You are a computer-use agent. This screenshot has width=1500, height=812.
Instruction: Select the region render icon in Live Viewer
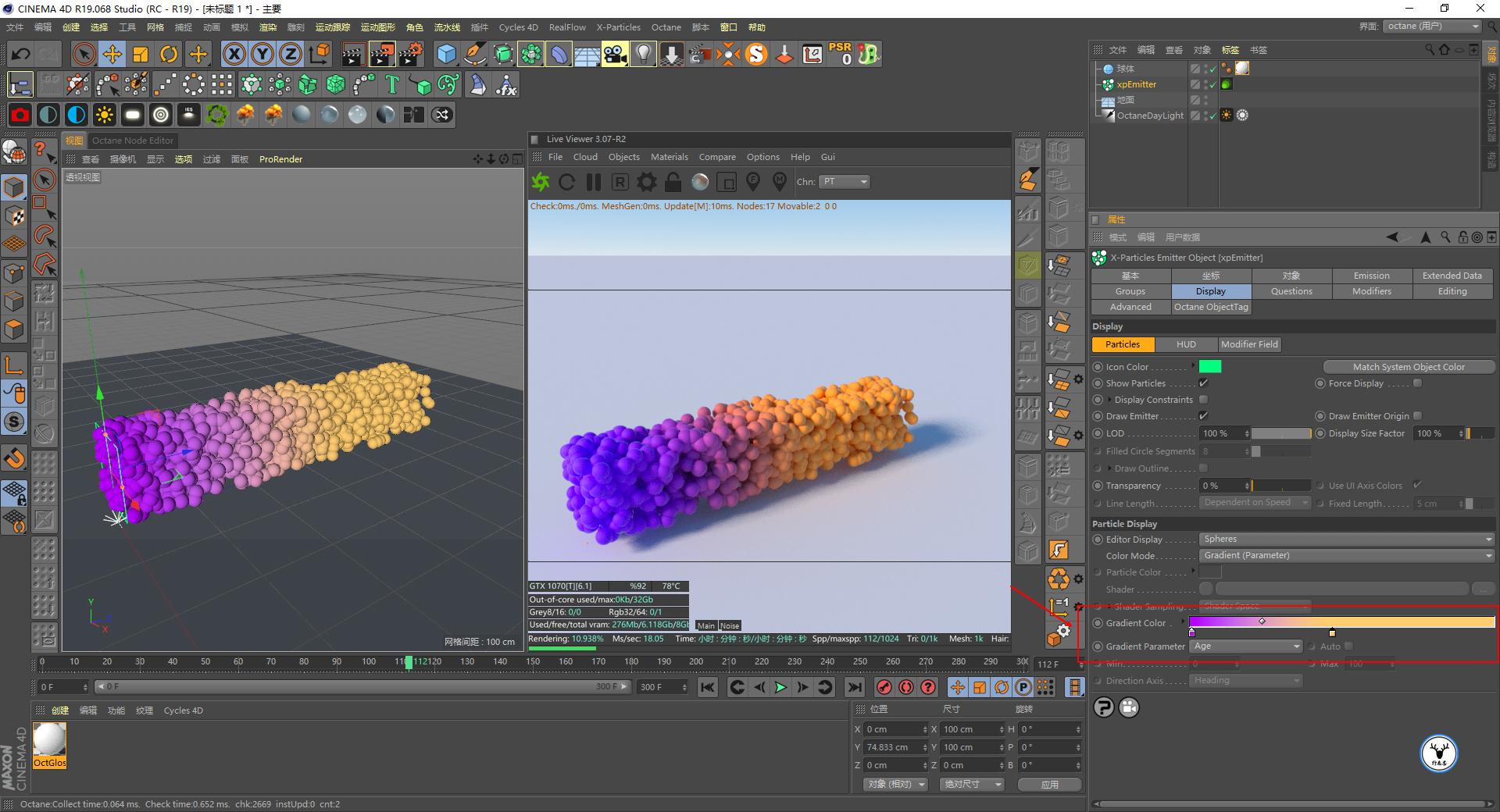pos(727,182)
